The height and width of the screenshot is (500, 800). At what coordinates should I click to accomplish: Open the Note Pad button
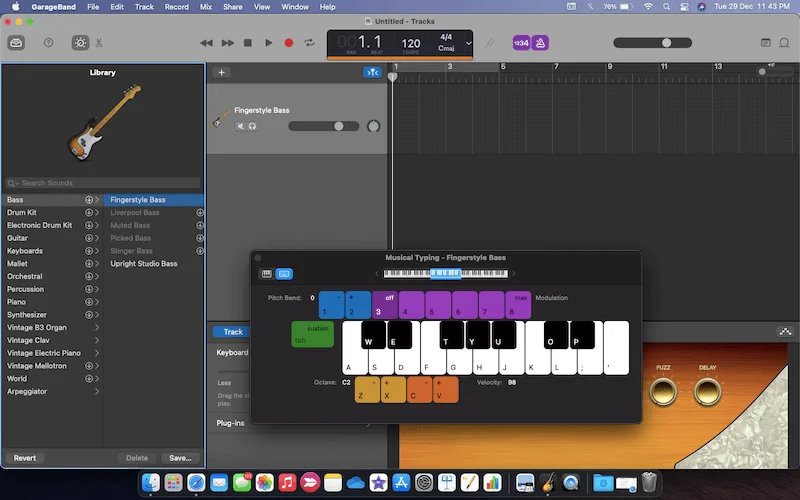pos(766,43)
